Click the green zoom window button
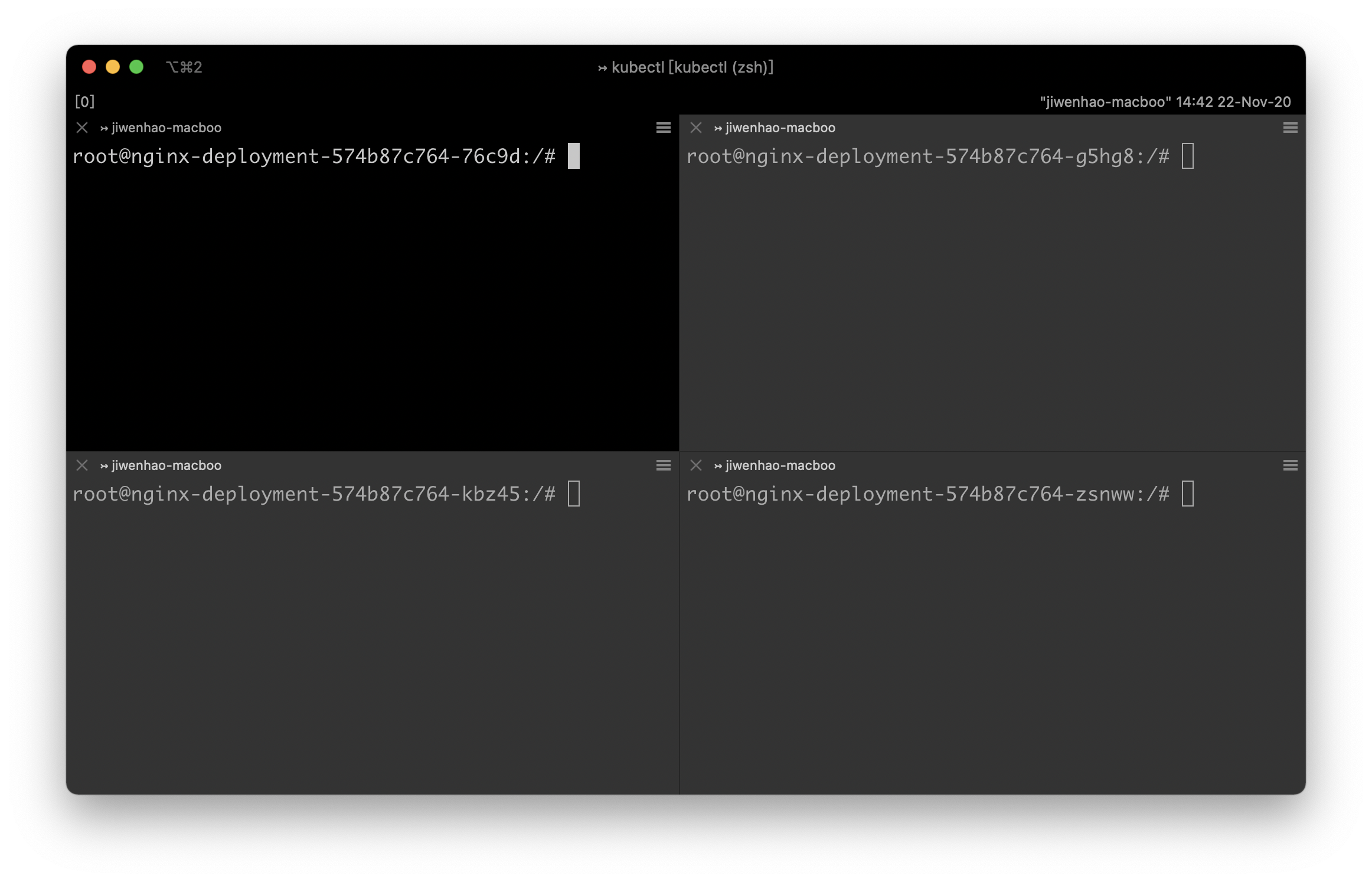This screenshot has height=882, width=1372. click(136, 67)
